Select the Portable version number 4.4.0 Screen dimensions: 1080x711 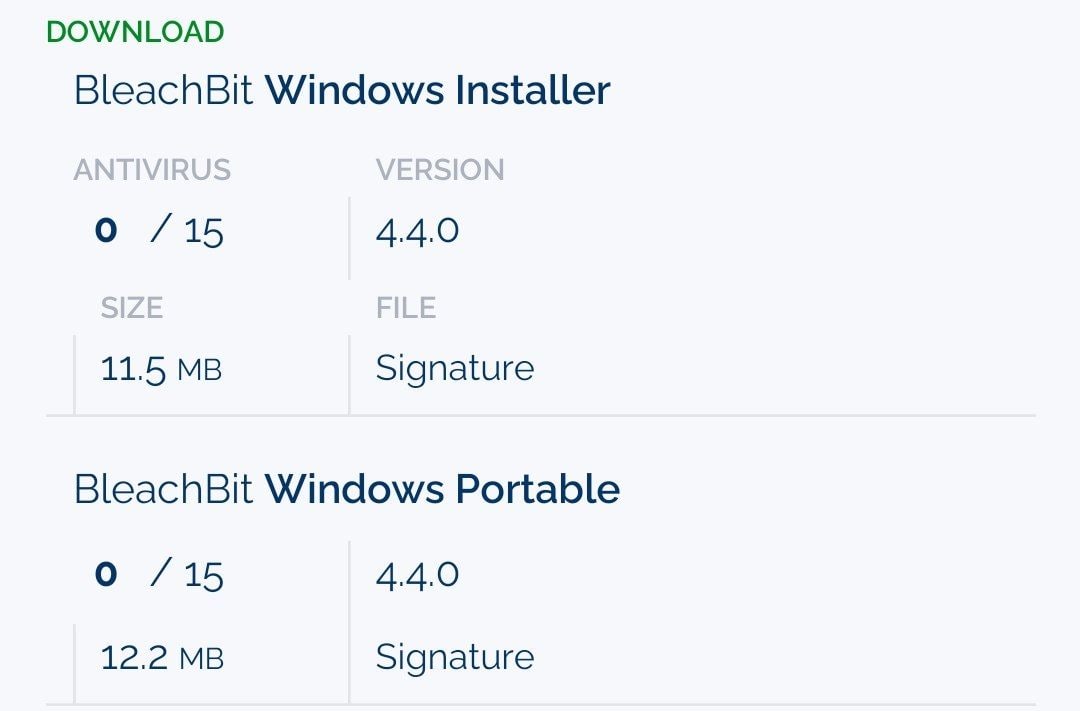(417, 575)
